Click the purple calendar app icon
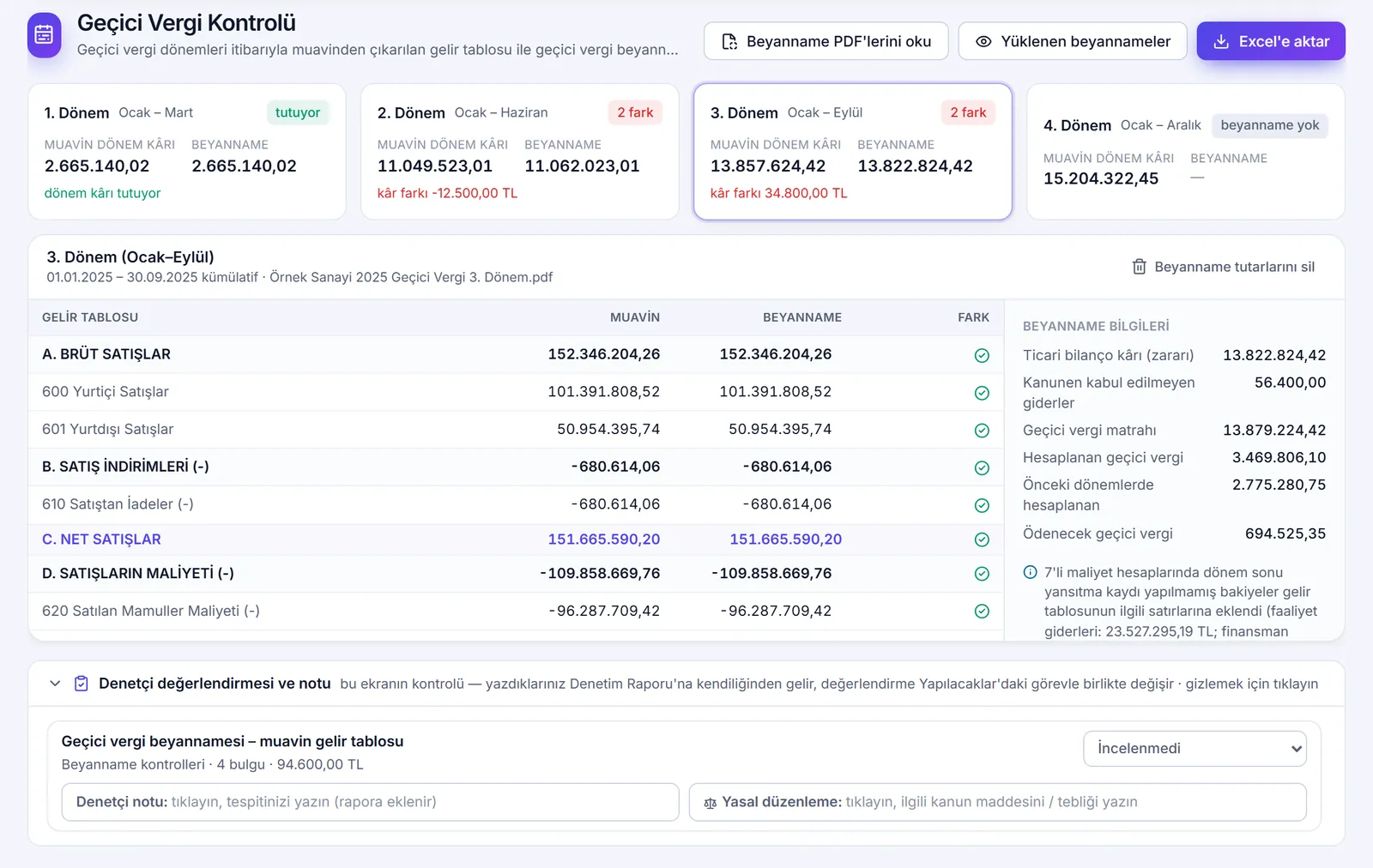1373x868 pixels. coord(45,35)
